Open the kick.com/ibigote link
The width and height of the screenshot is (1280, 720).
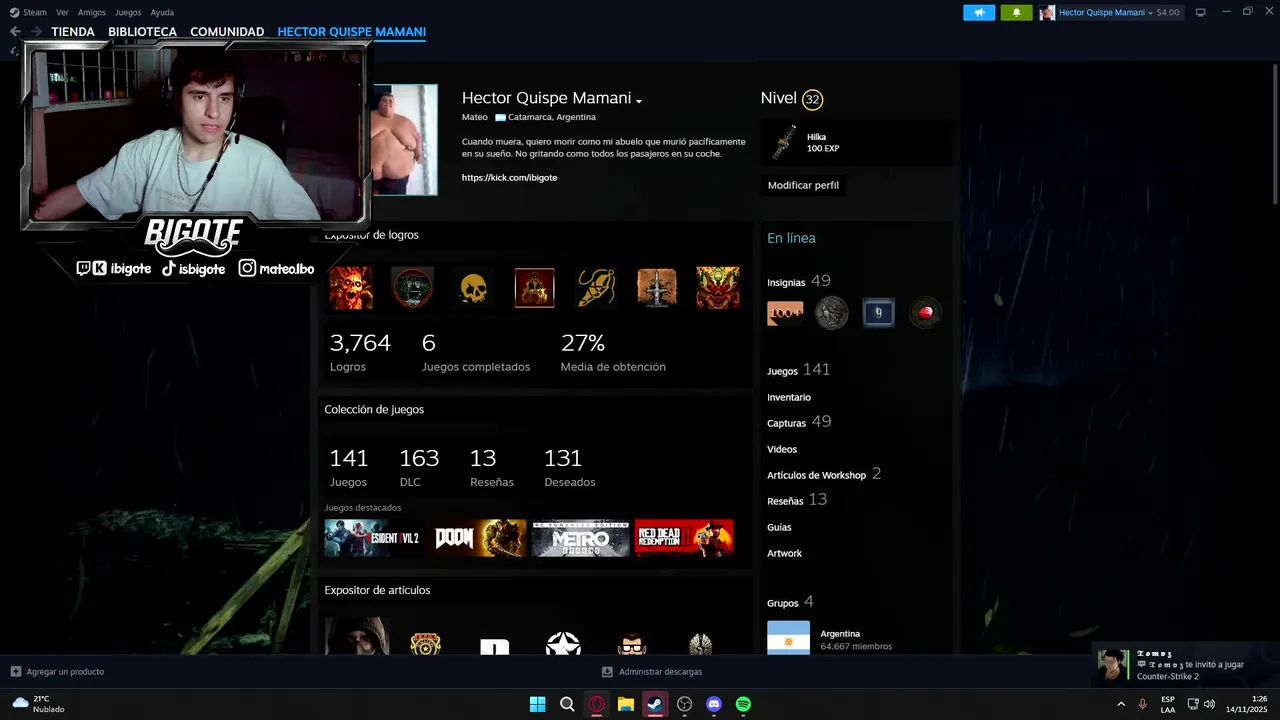coord(509,177)
